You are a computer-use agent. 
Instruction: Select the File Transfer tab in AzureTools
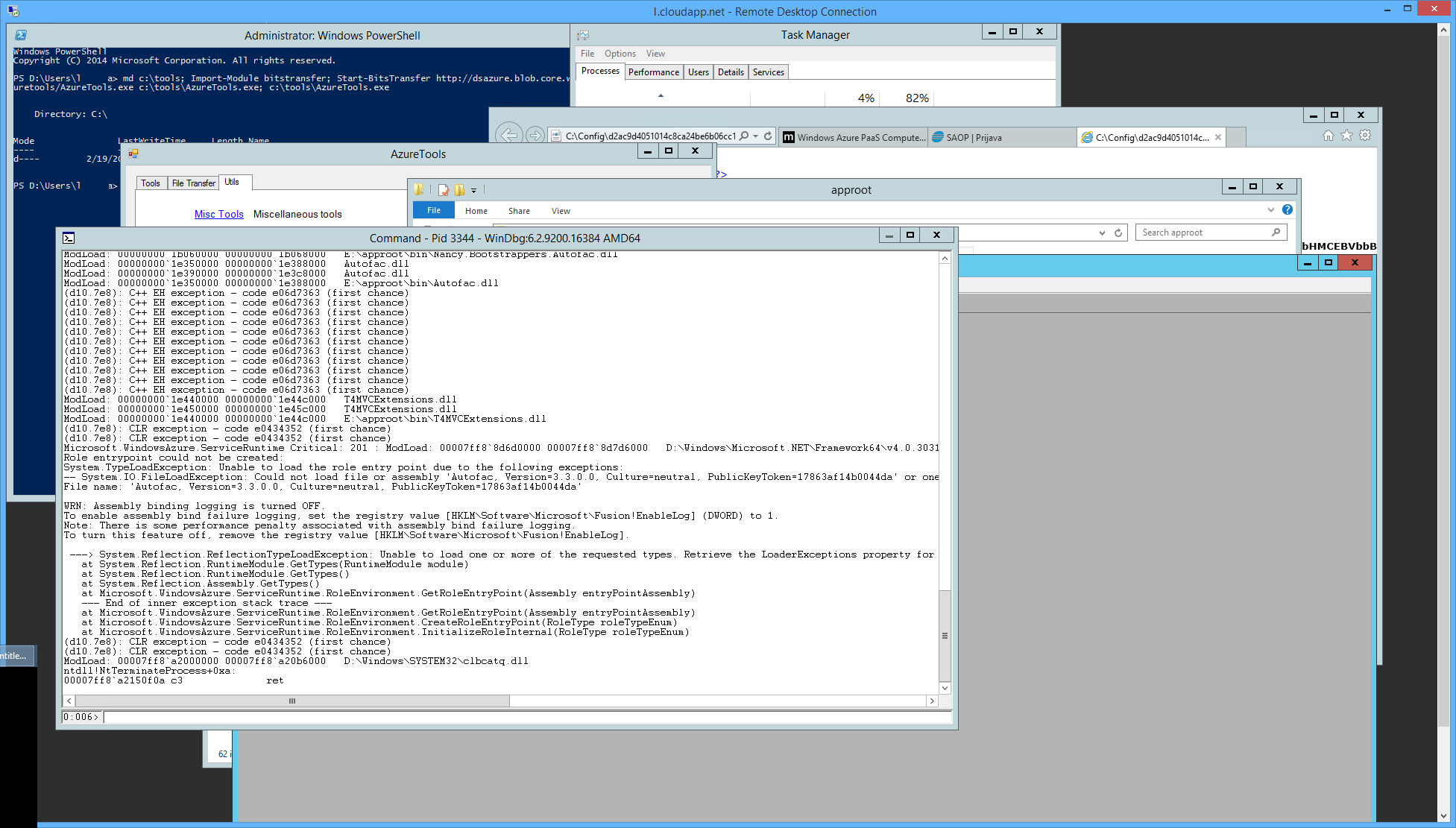(x=193, y=183)
